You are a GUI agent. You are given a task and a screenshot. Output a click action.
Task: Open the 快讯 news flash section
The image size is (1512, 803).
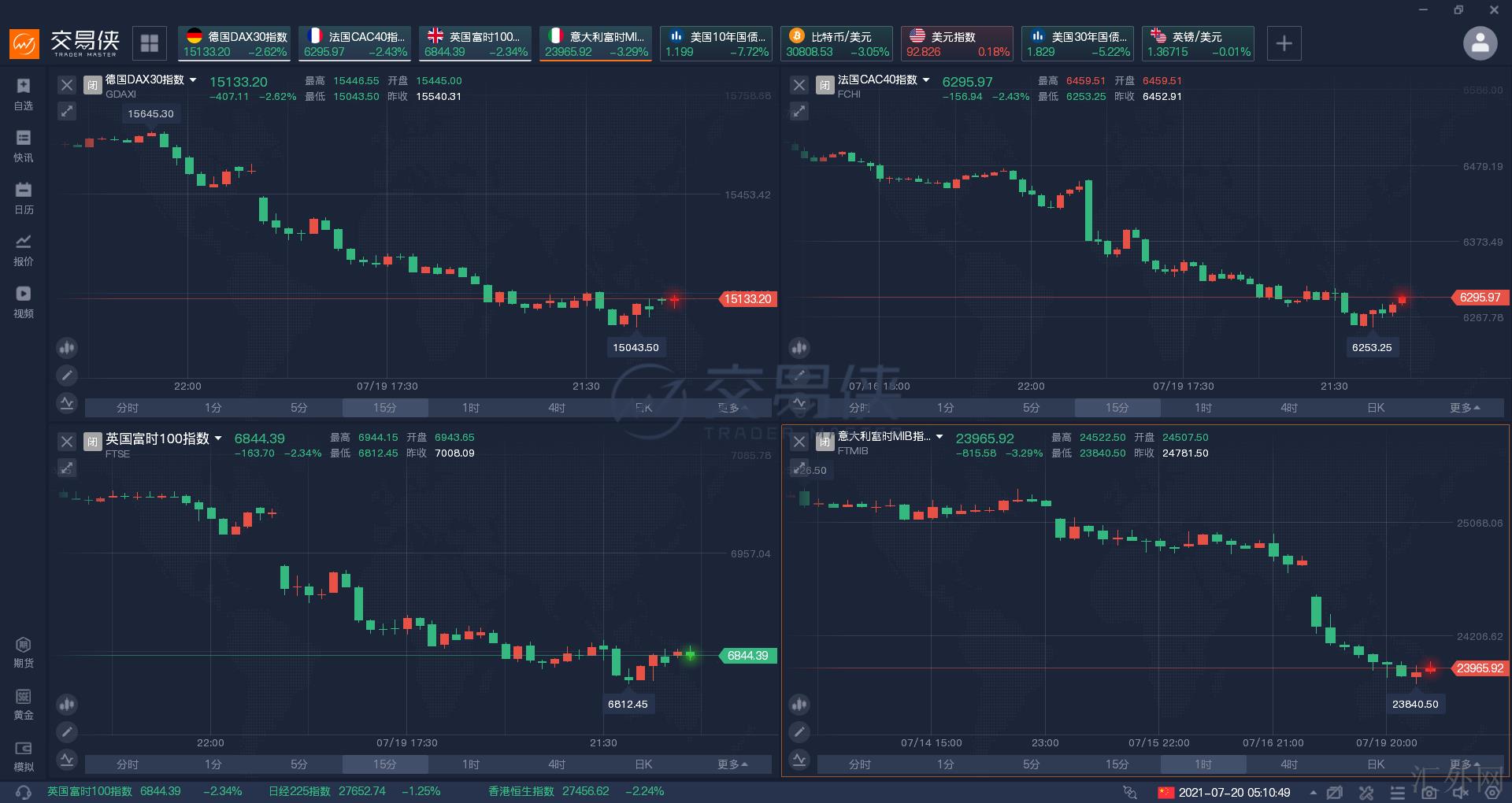click(x=24, y=146)
